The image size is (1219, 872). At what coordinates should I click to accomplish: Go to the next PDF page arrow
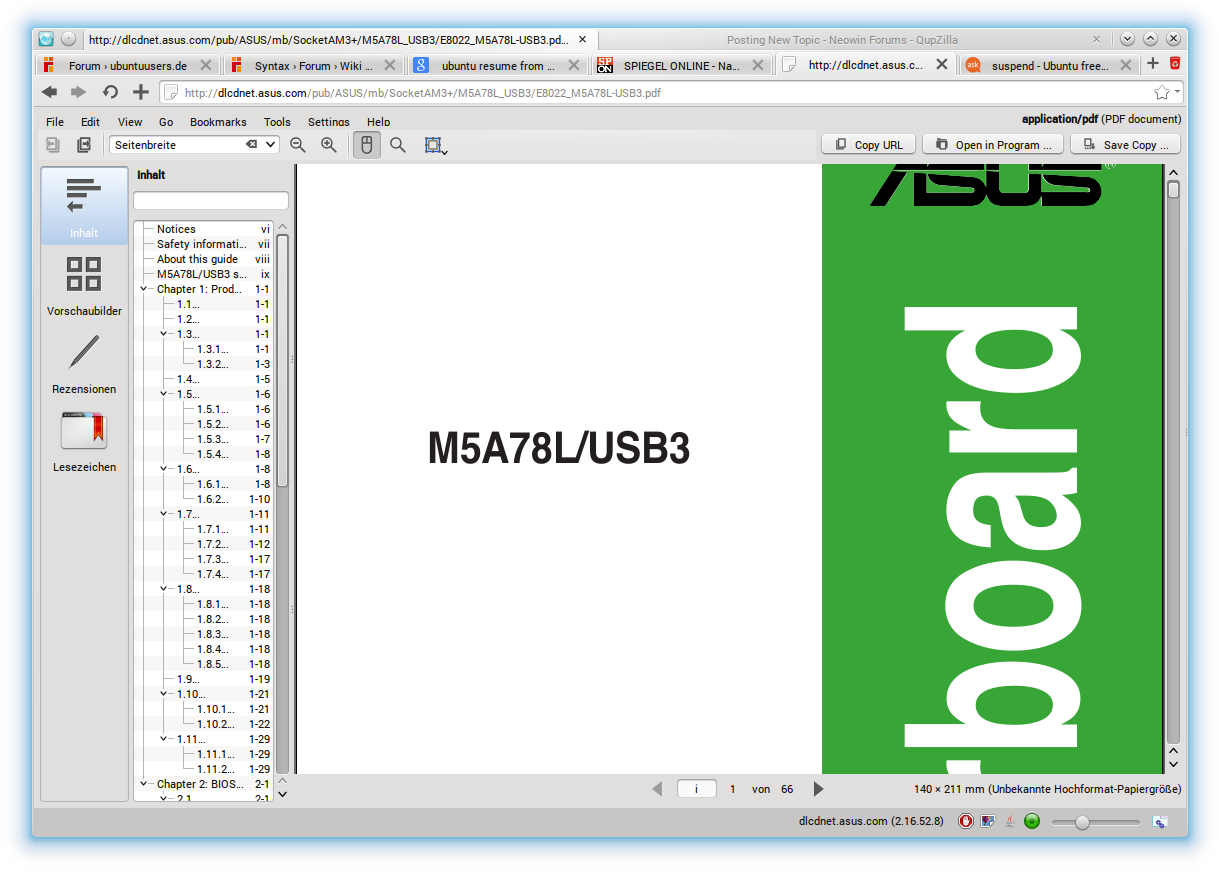(818, 789)
